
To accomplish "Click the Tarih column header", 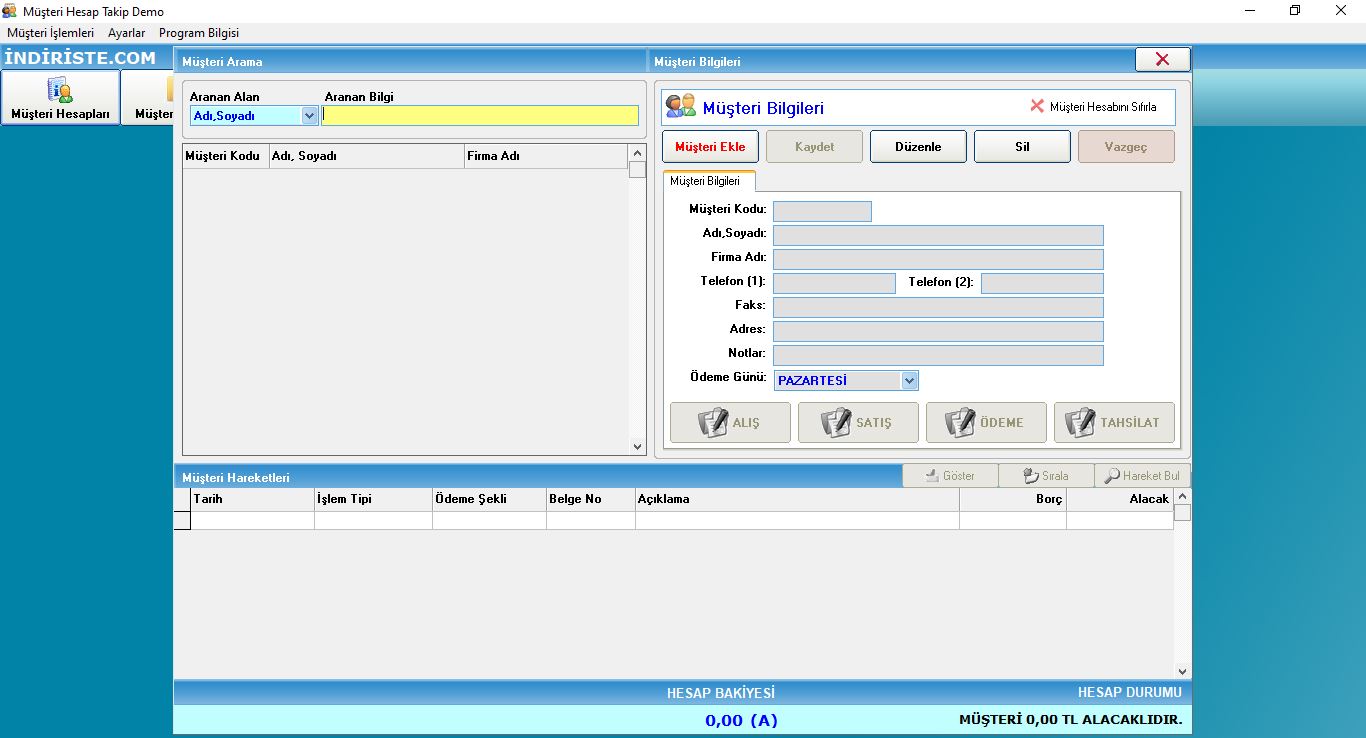I will [252, 499].
